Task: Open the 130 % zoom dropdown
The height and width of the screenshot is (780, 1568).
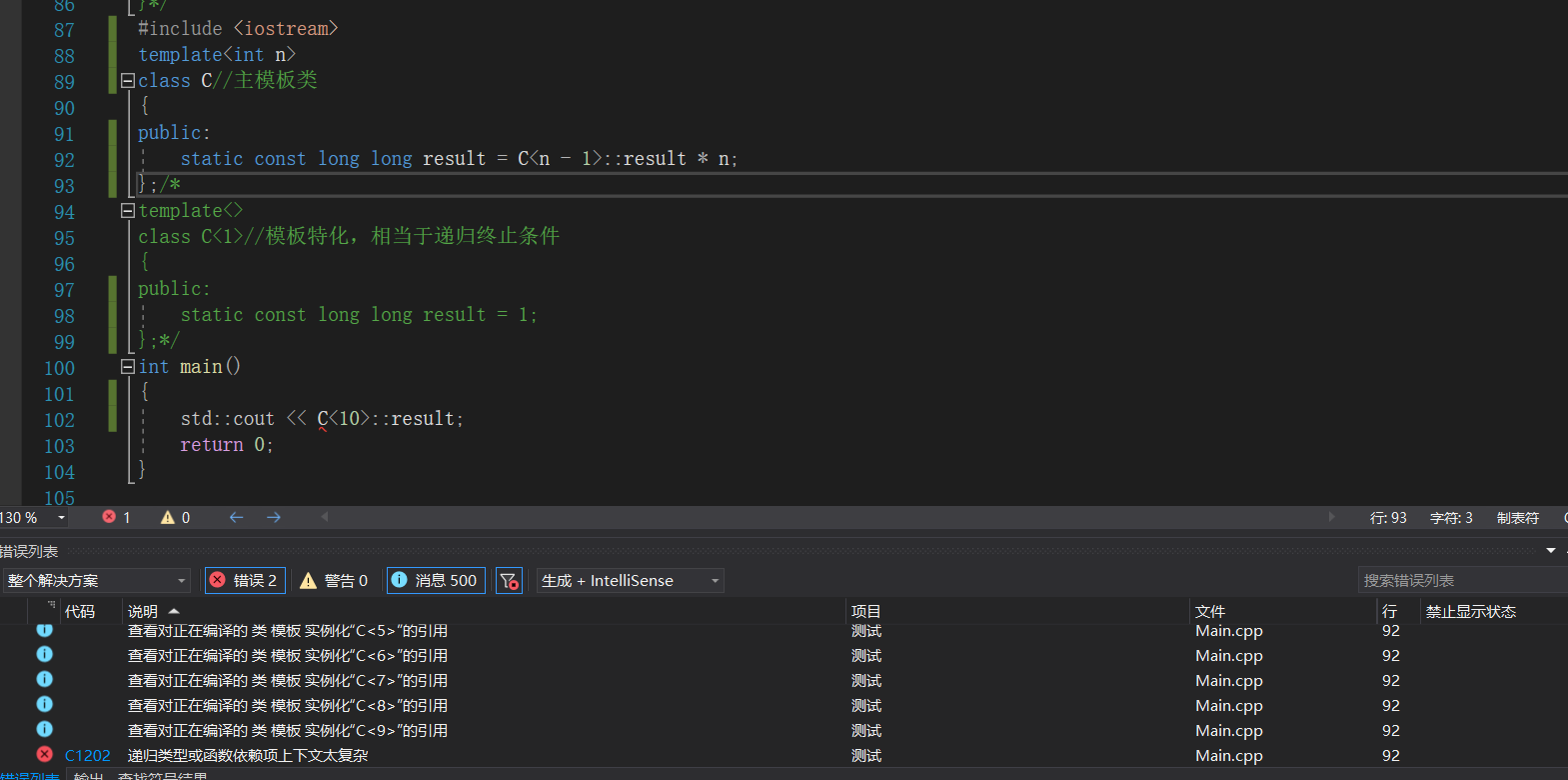Action: tap(61, 517)
